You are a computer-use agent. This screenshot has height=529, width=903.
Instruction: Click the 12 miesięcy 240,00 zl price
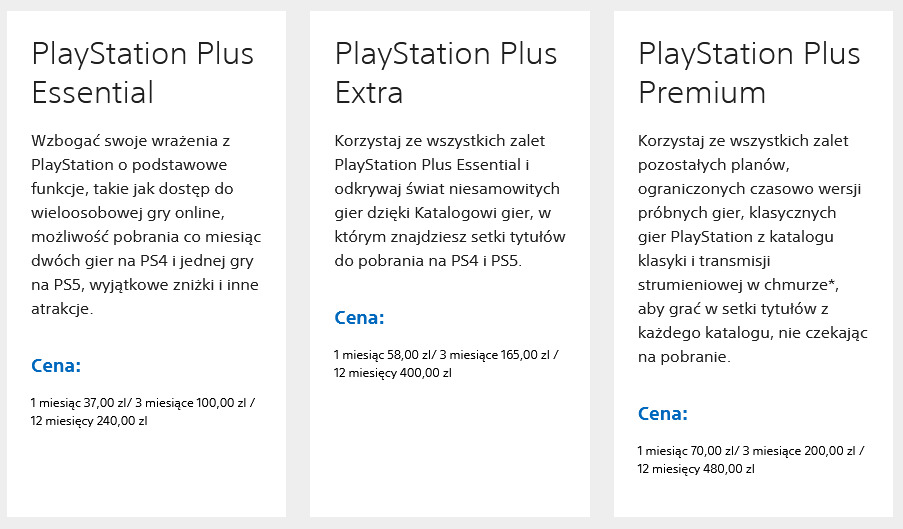[90, 420]
